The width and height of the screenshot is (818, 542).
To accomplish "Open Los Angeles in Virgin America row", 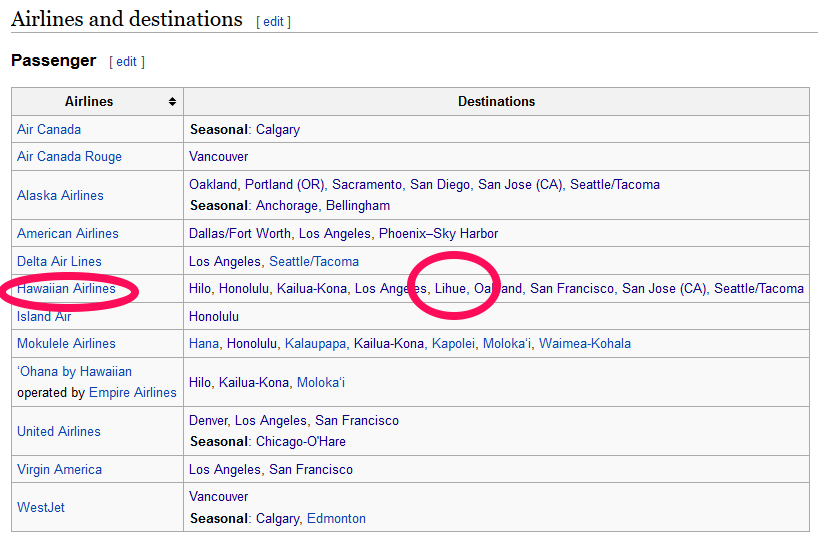I will click(x=225, y=469).
